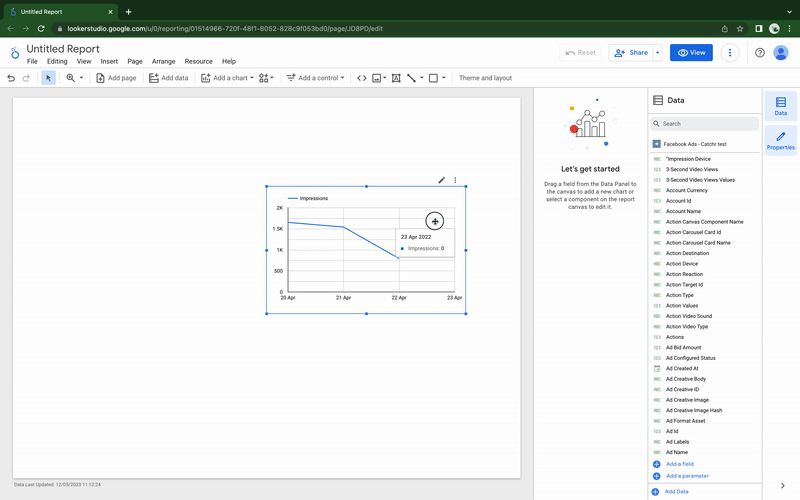
Task: Open the help question mark icon
Action: tap(760, 53)
